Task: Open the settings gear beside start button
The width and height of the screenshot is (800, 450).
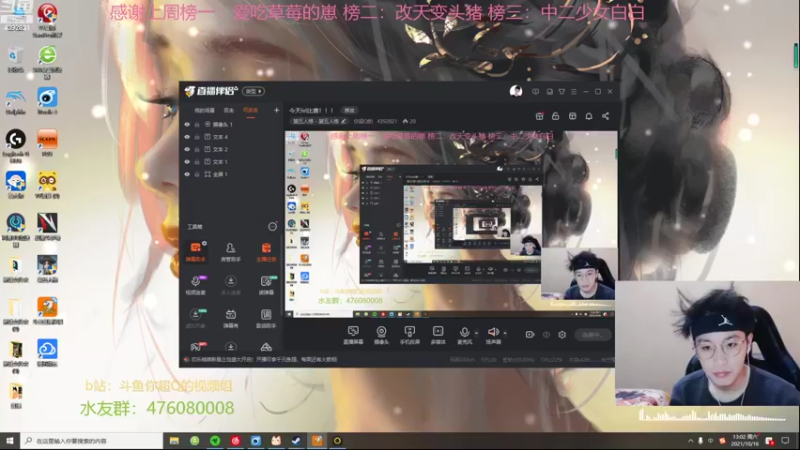Action: [x=562, y=335]
